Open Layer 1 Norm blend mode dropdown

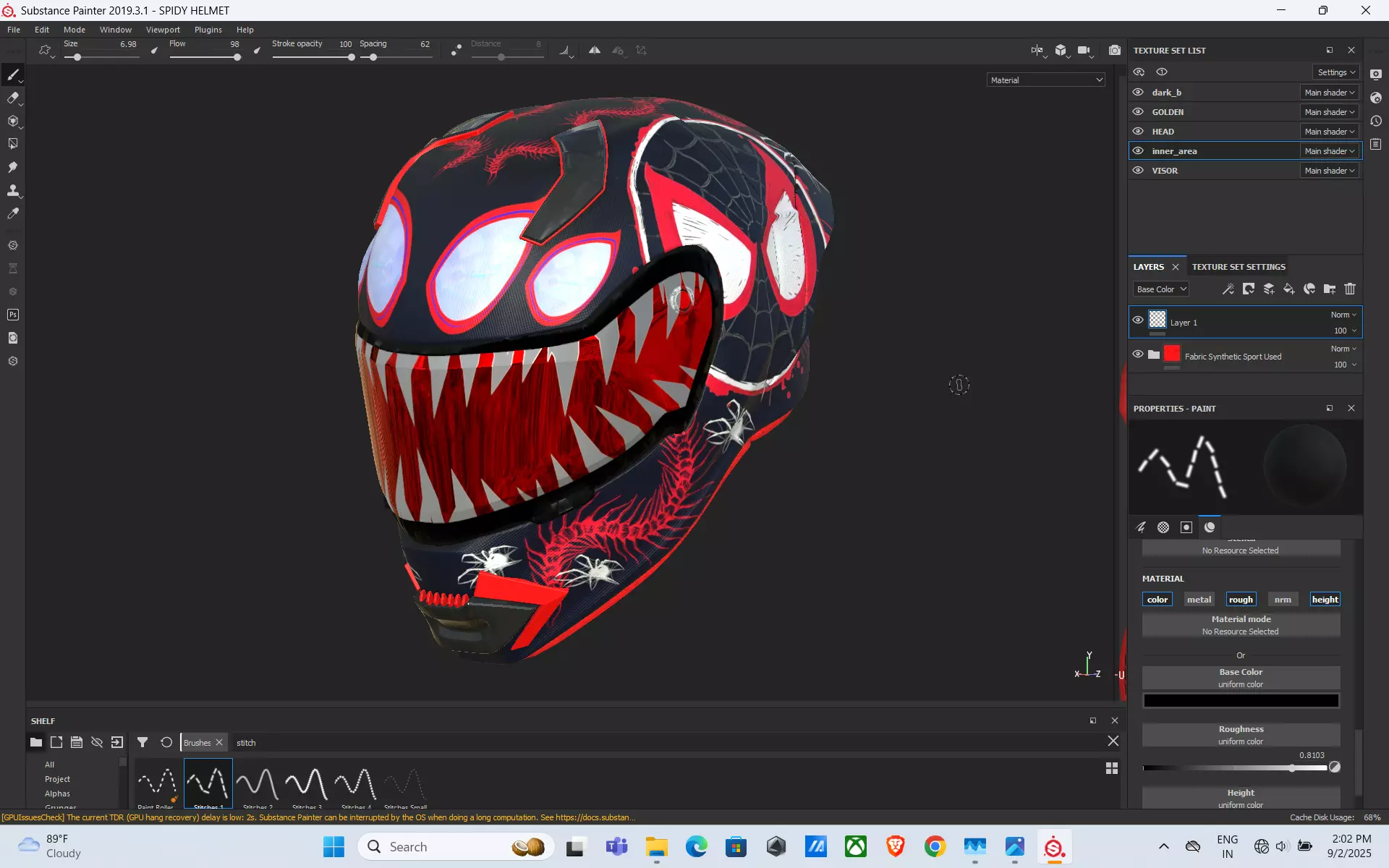[1343, 315]
